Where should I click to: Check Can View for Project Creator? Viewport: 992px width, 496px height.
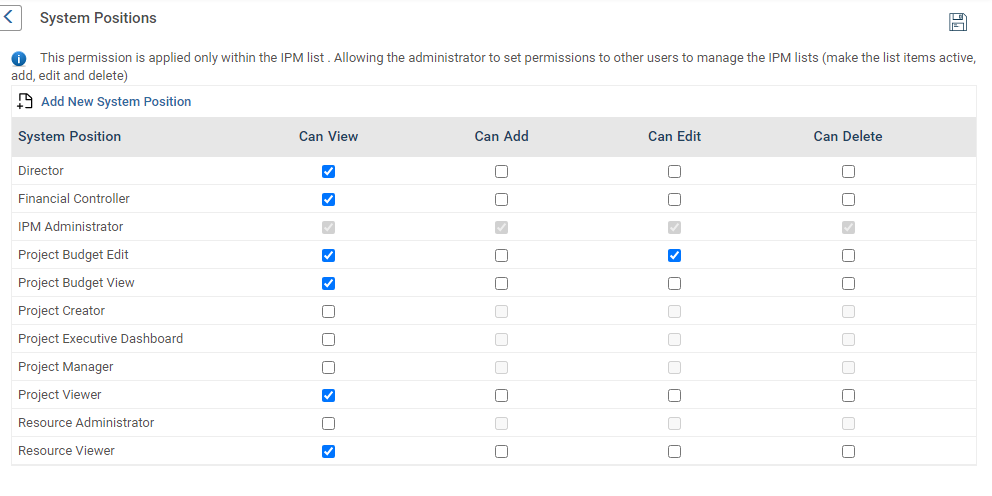(x=329, y=311)
